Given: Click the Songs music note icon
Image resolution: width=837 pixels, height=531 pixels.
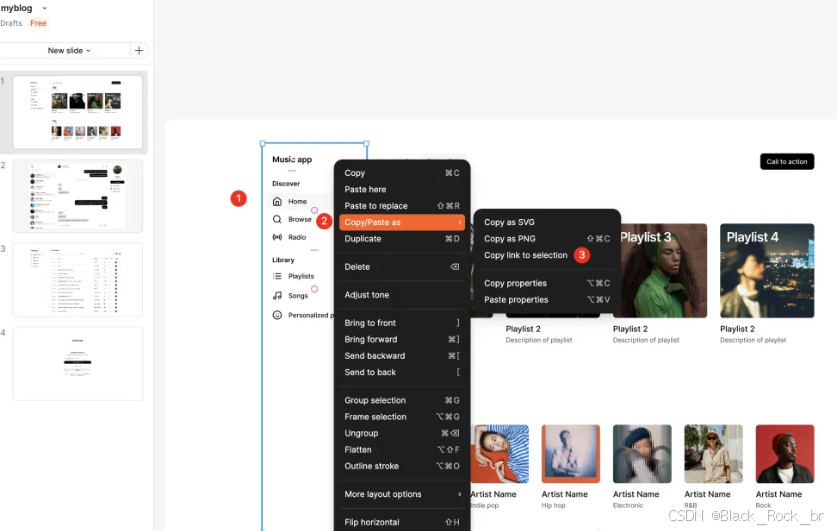Looking at the screenshot, I should [x=277, y=295].
